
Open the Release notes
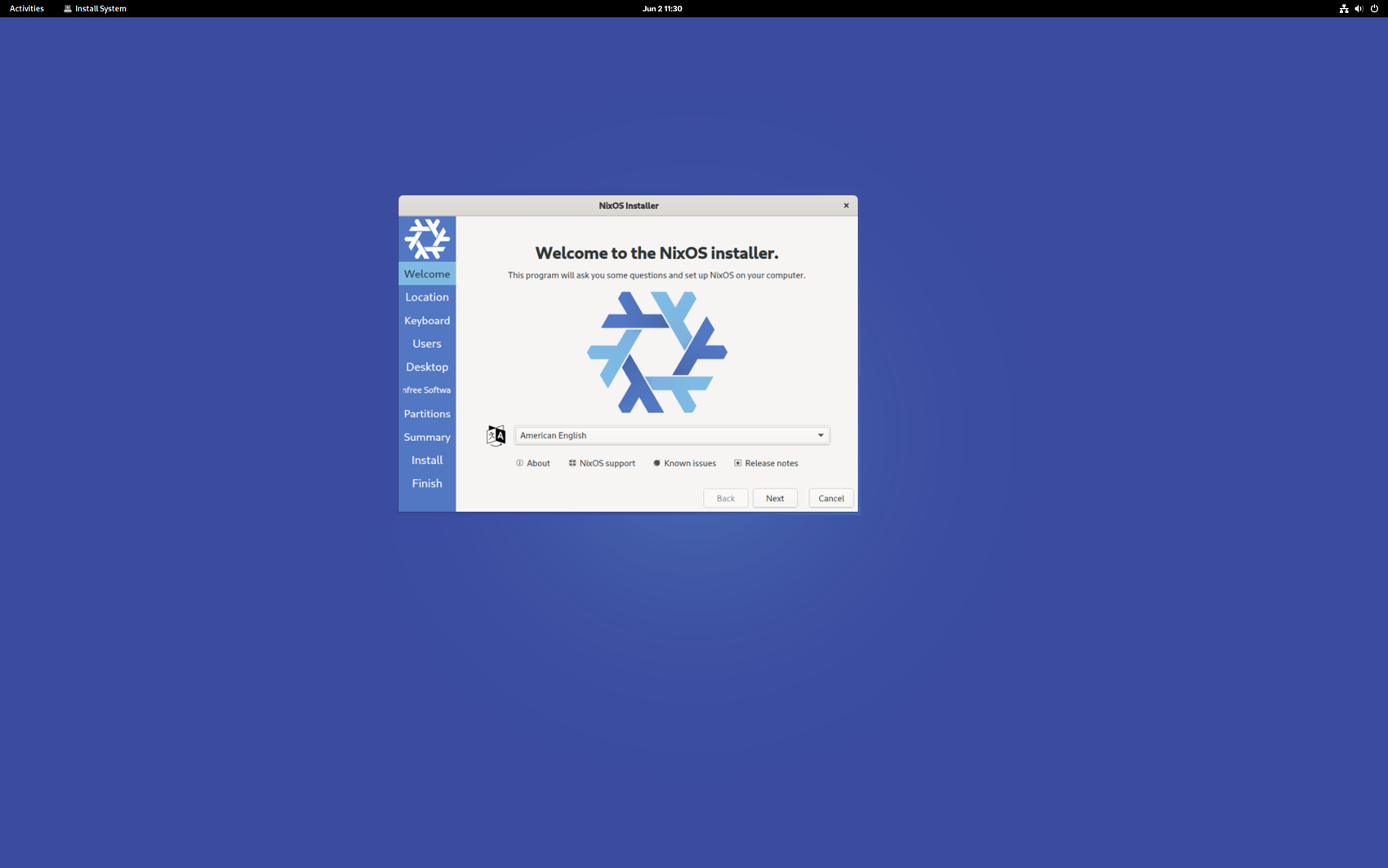point(766,463)
